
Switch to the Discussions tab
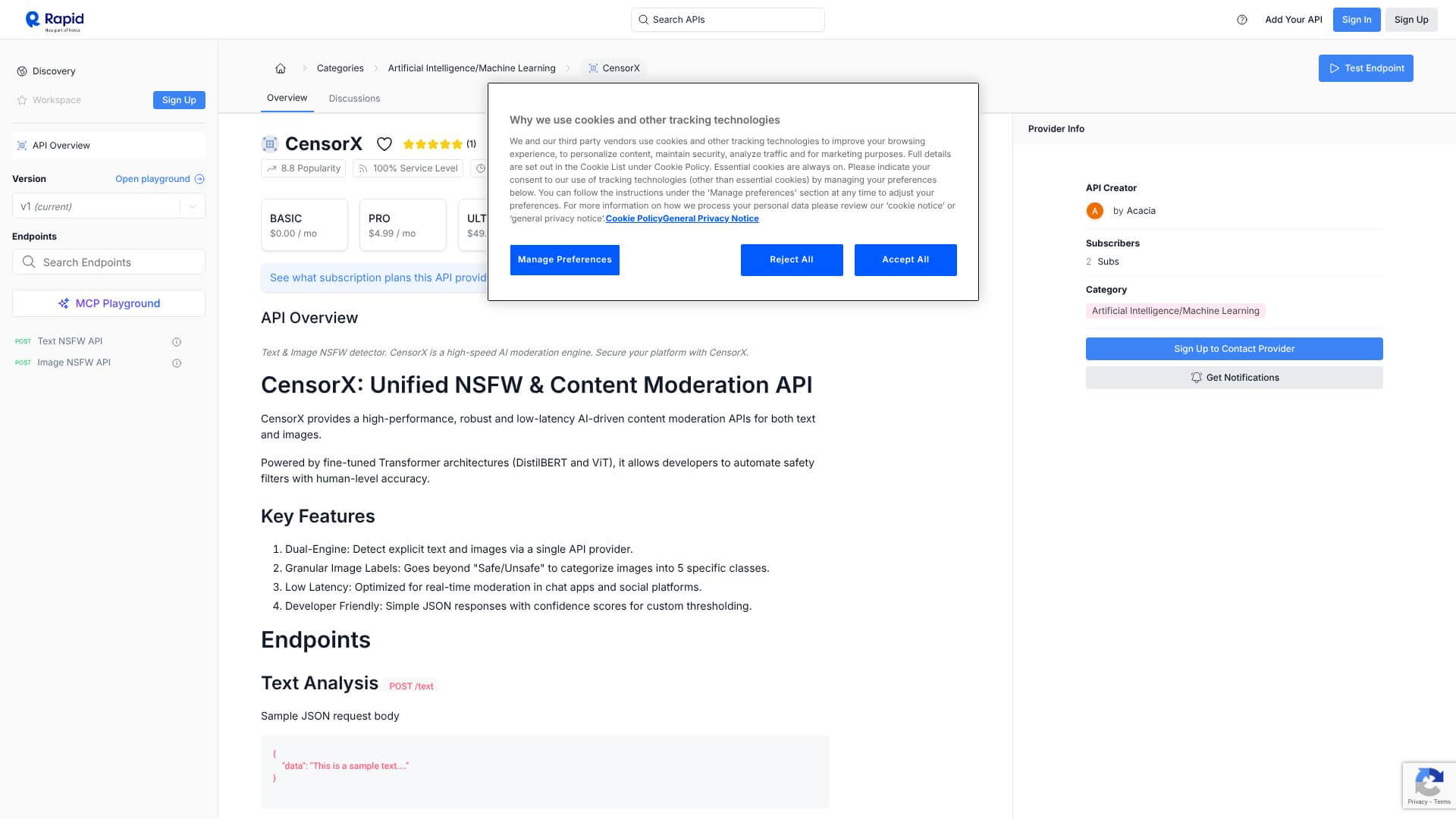(x=354, y=99)
